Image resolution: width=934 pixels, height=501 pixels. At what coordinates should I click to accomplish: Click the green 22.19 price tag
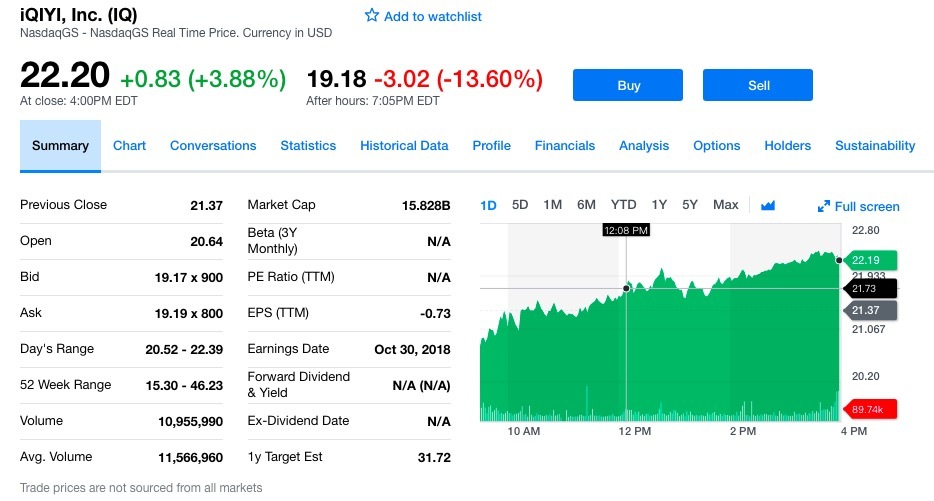click(870, 260)
